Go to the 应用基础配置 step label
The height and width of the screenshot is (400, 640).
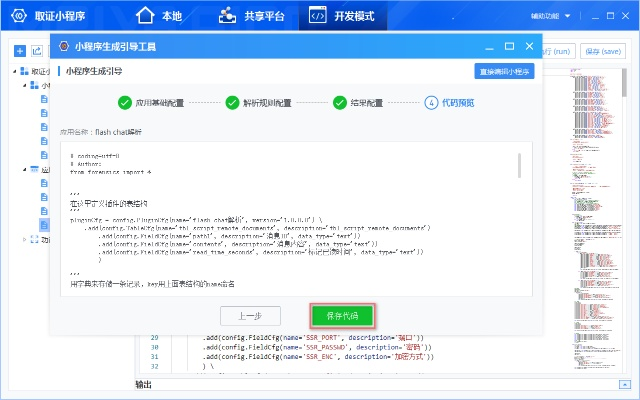tap(160, 103)
